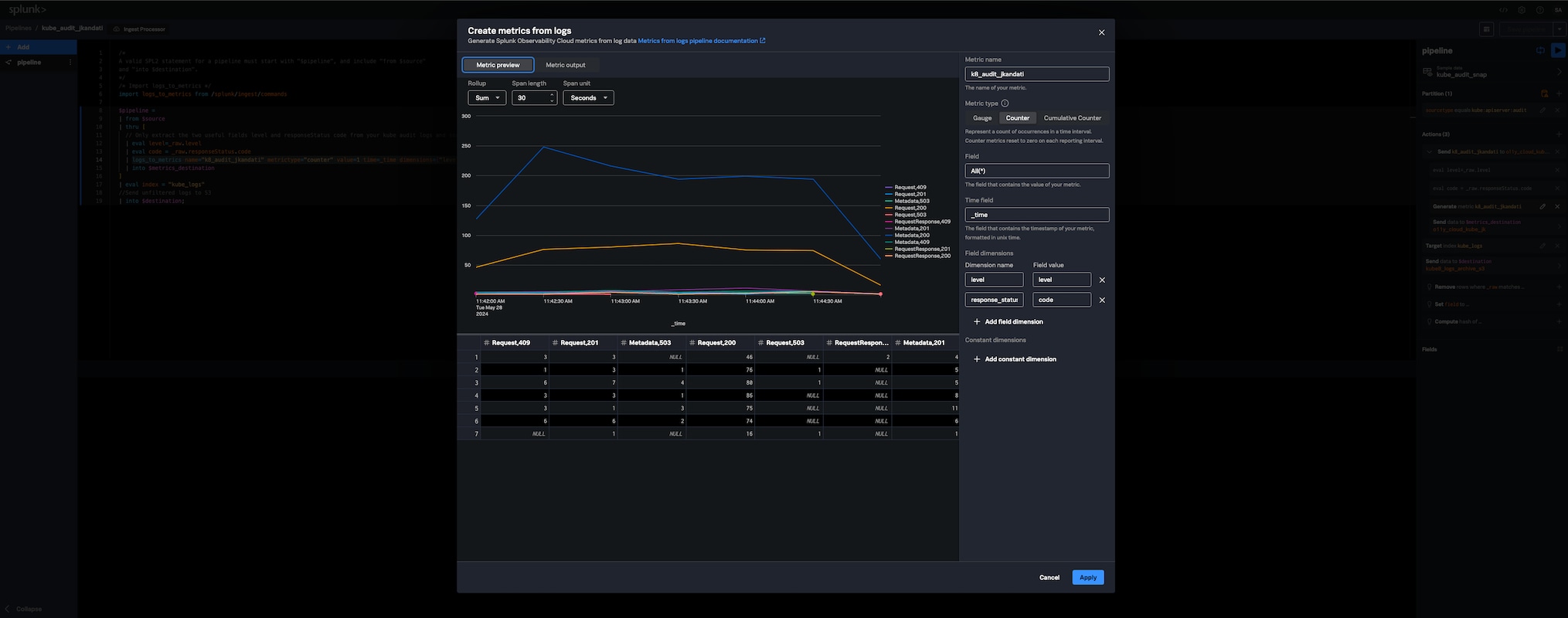Image resolution: width=1568 pixels, height=618 pixels.
Task: Switch to the Metric output tab
Action: [x=565, y=65]
